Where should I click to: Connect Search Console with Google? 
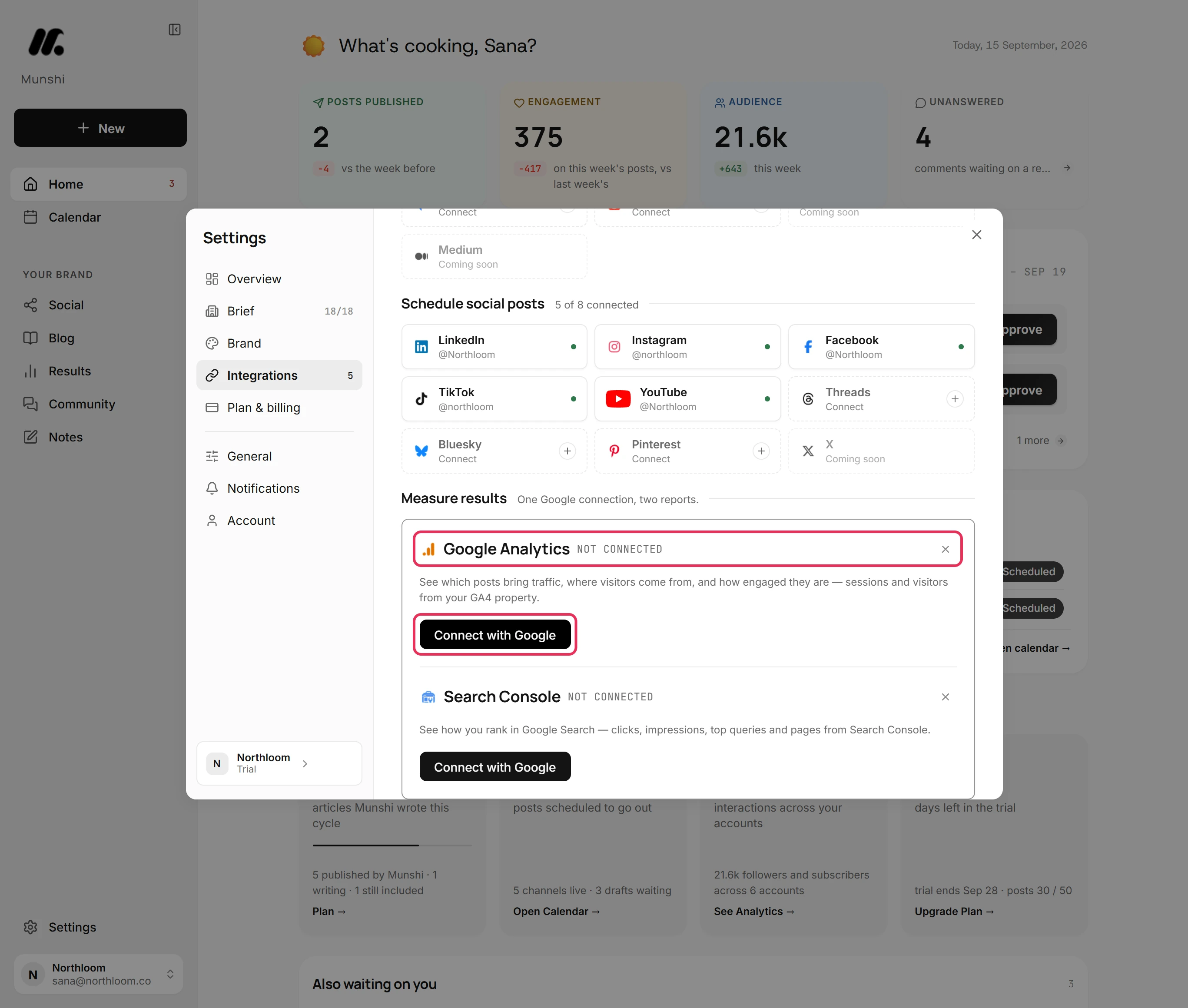click(x=495, y=767)
